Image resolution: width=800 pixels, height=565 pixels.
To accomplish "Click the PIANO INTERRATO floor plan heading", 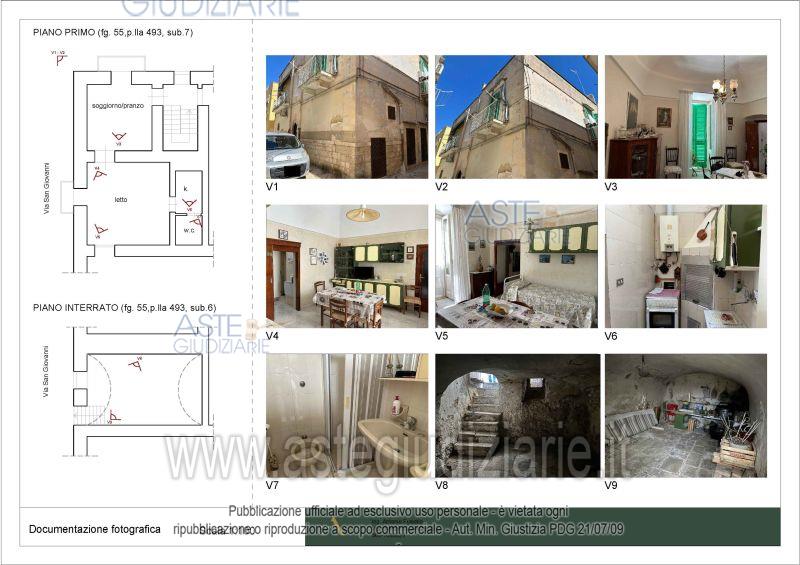I will (124, 307).
